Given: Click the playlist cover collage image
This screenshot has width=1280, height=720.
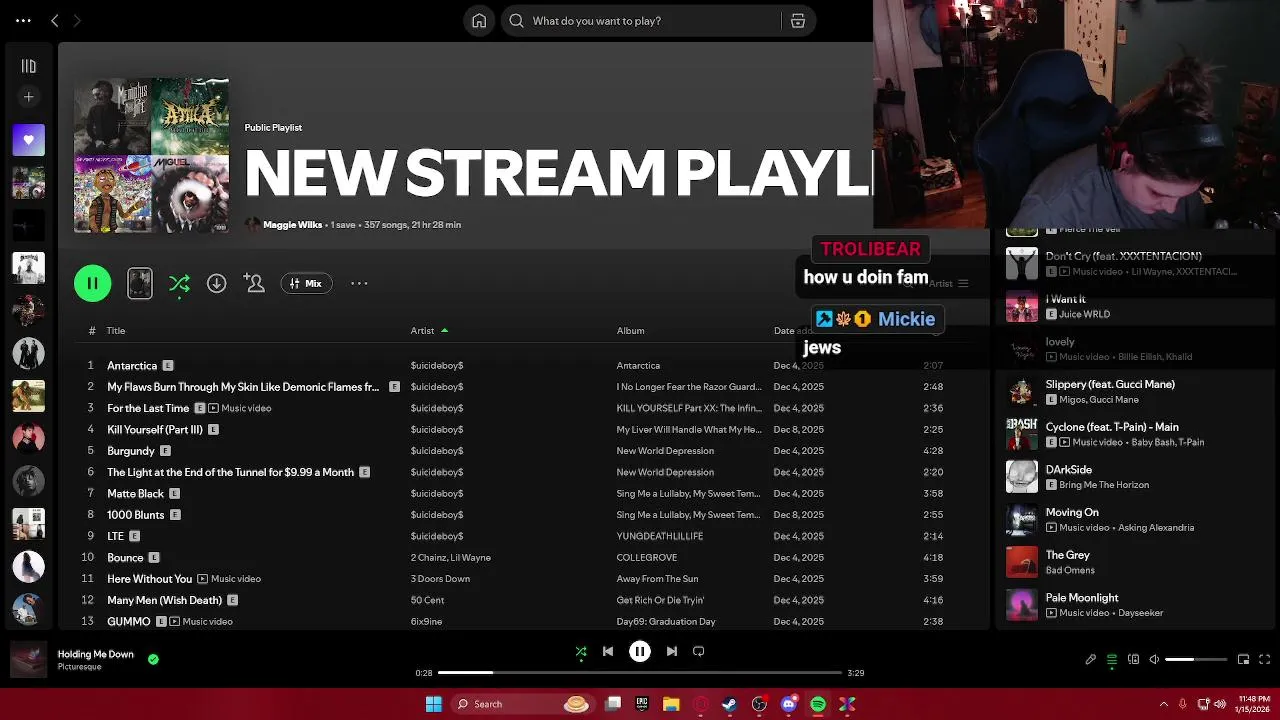Looking at the screenshot, I should [x=151, y=156].
